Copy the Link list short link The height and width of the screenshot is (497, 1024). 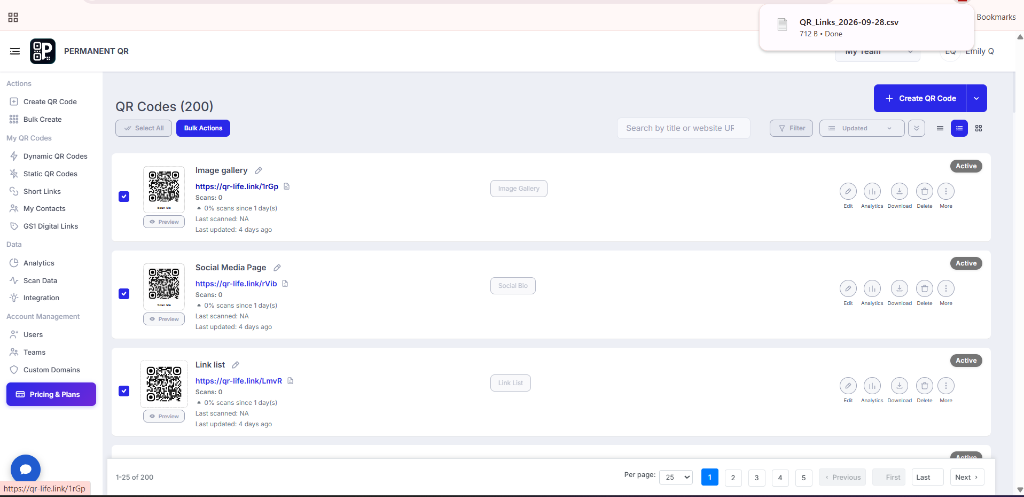(291, 381)
